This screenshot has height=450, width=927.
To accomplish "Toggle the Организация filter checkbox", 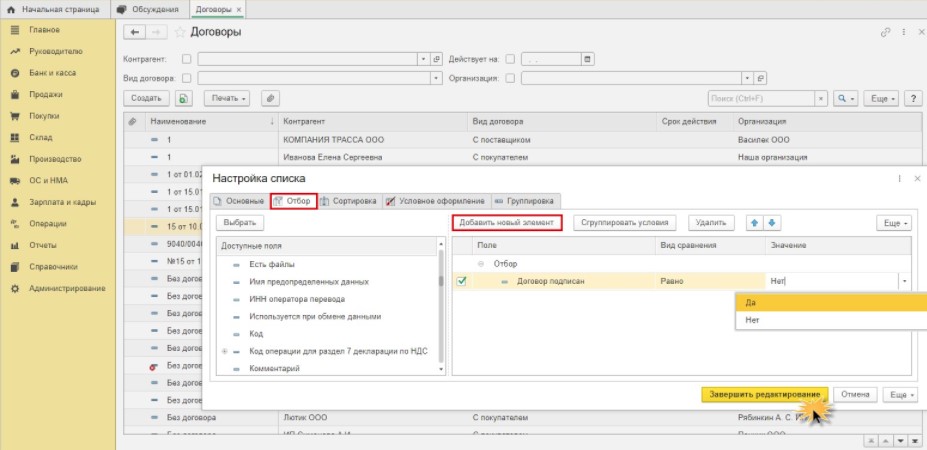I will point(510,77).
